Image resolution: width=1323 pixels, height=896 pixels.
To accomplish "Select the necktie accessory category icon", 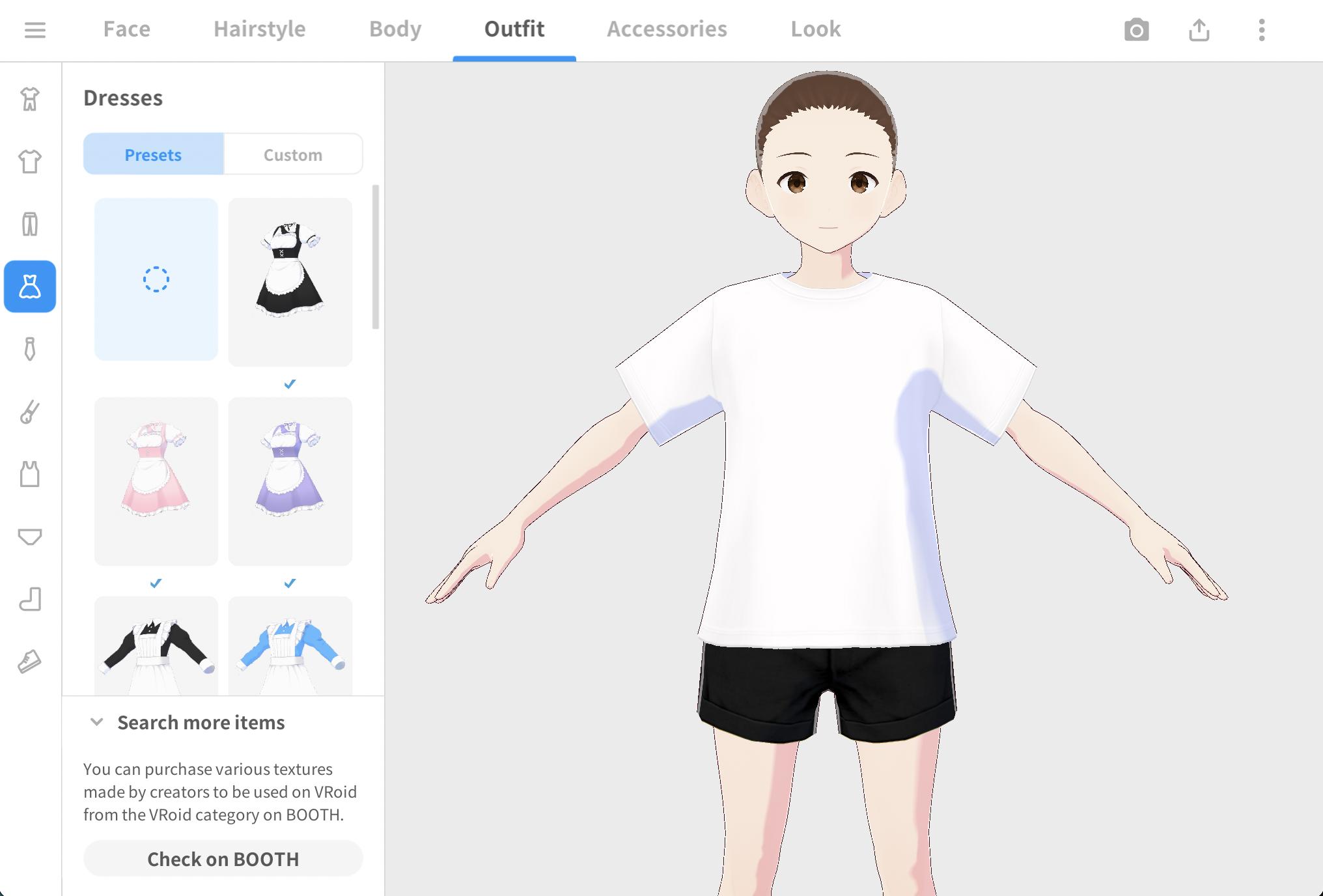I will (x=30, y=349).
